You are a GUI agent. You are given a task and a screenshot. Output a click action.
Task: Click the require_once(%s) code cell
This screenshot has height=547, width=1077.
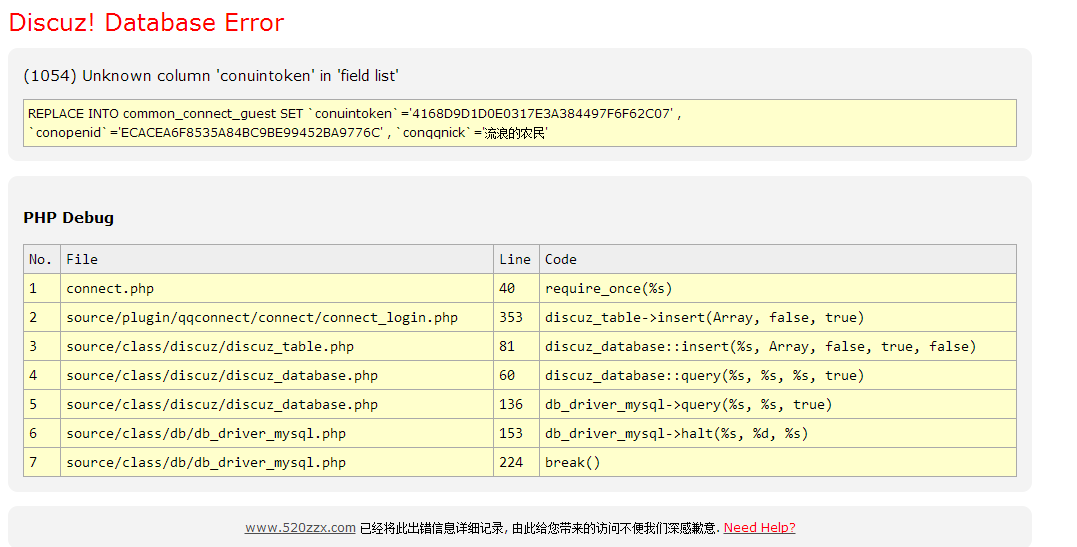coord(608,289)
